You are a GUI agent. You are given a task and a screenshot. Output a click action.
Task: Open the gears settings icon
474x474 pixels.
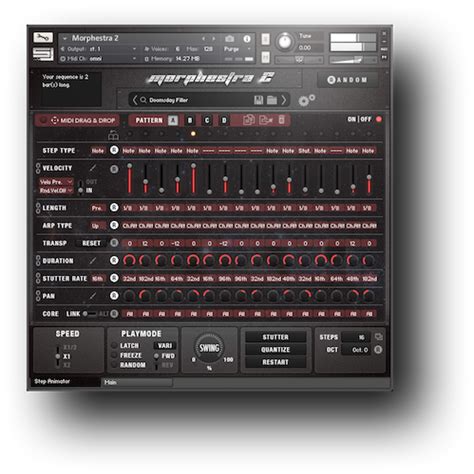point(306,100)
